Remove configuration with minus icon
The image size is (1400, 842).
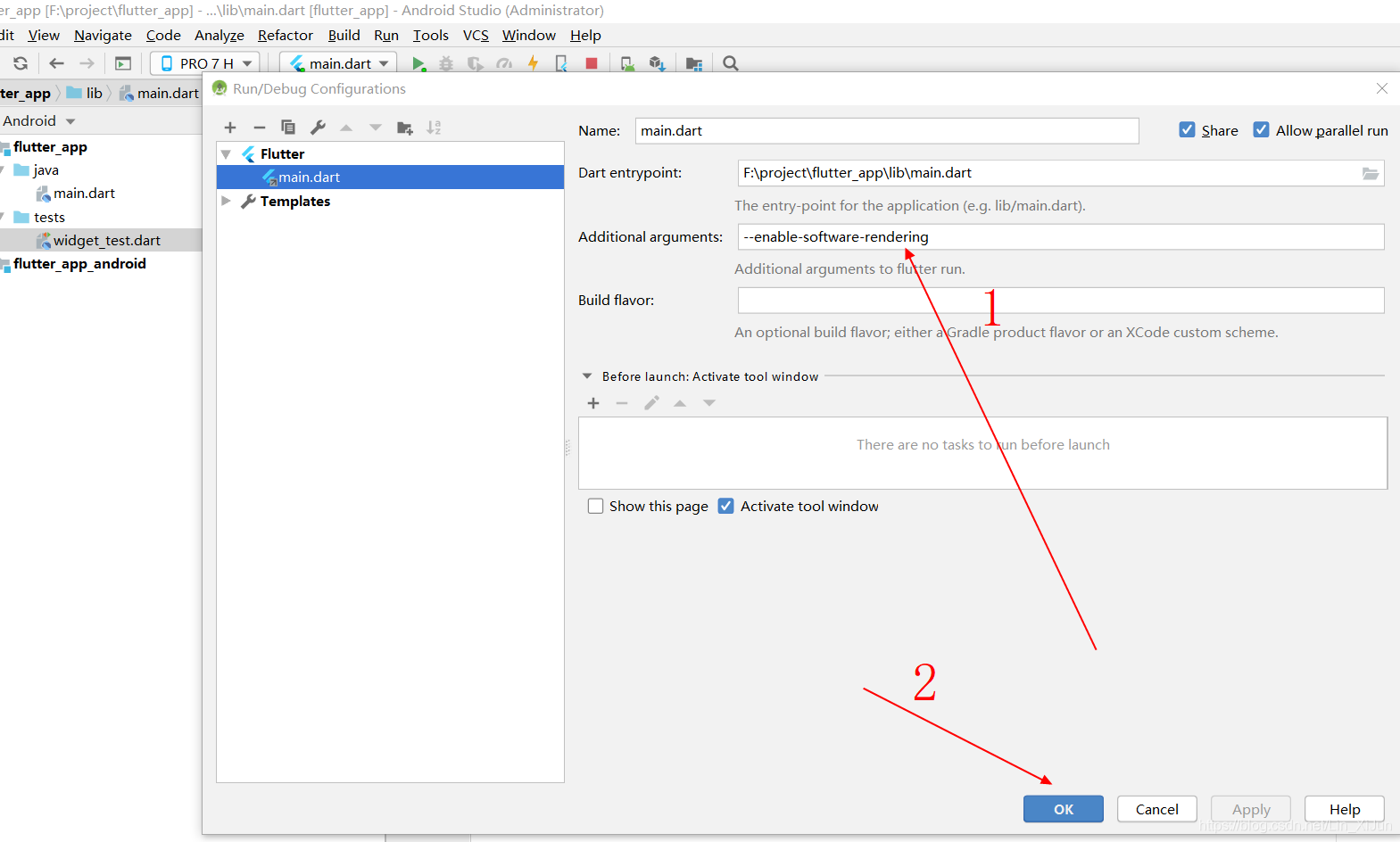pyautogui.click(x=260, y=128)
